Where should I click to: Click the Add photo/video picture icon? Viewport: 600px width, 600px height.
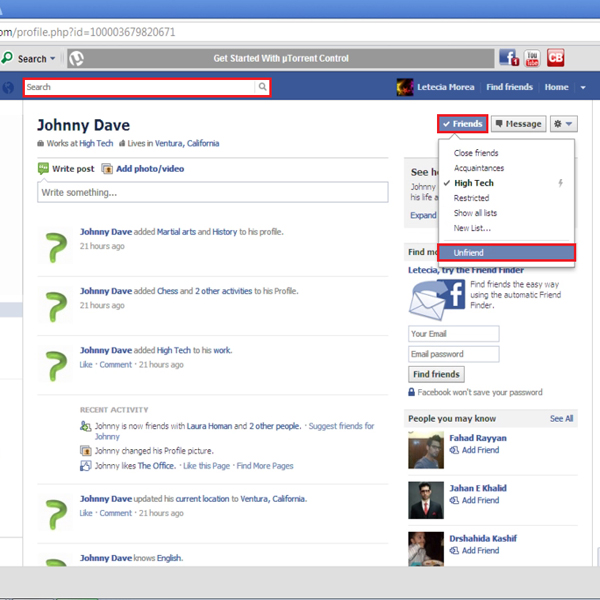(x=107, y=169)
